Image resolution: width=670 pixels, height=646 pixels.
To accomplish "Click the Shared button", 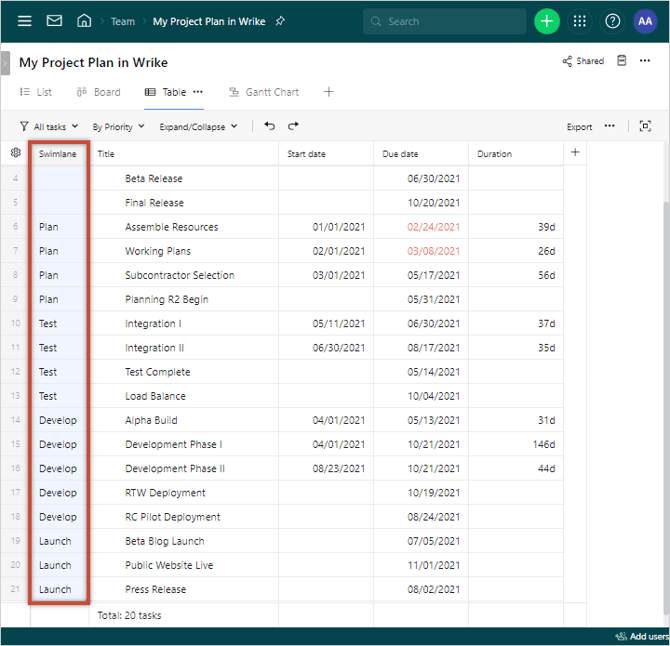I will [584, 61].
